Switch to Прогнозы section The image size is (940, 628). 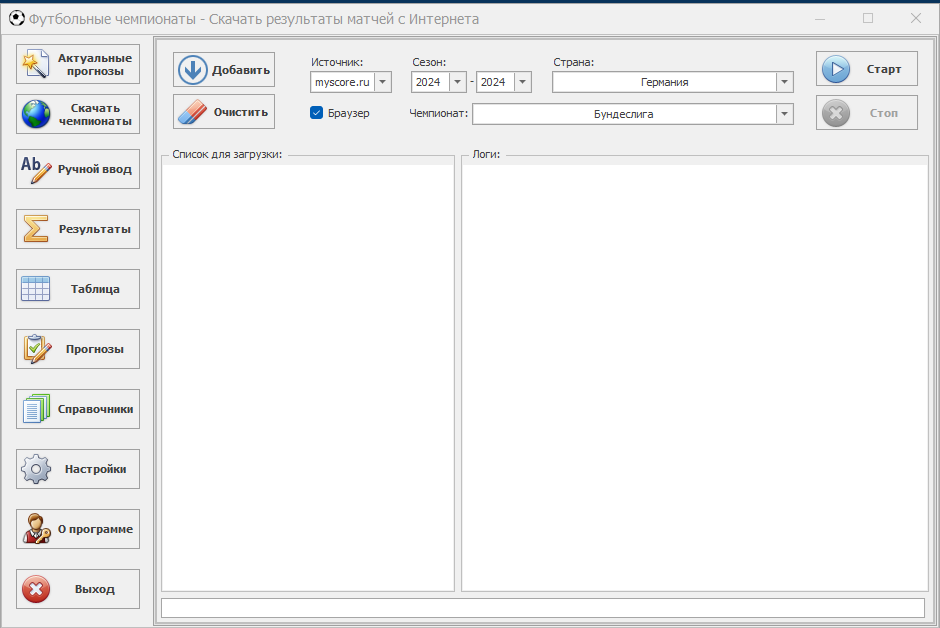(78, 349)
